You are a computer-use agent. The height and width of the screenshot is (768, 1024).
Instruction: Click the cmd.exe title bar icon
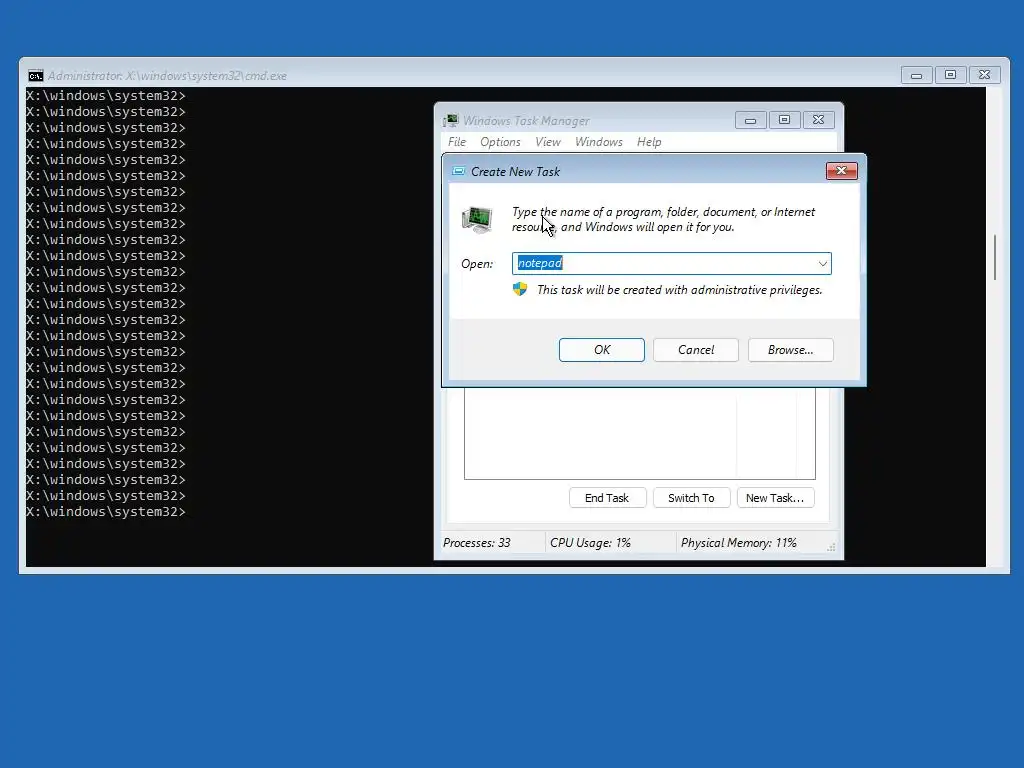pos(35,76)
